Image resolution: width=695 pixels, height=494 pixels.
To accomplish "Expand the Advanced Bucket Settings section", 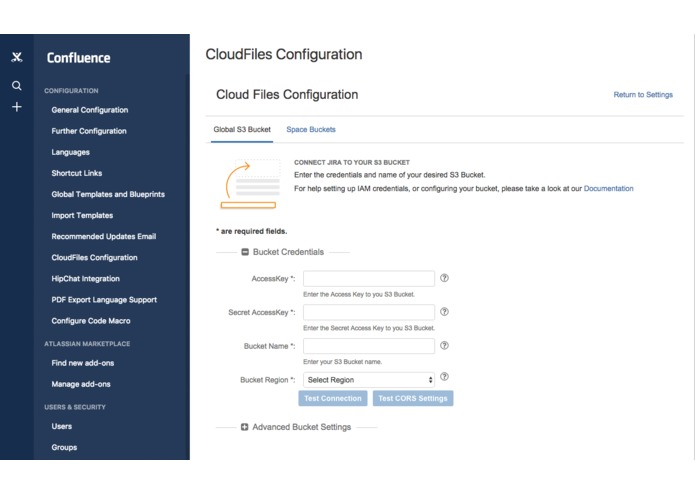I will [x=244, y=427].
